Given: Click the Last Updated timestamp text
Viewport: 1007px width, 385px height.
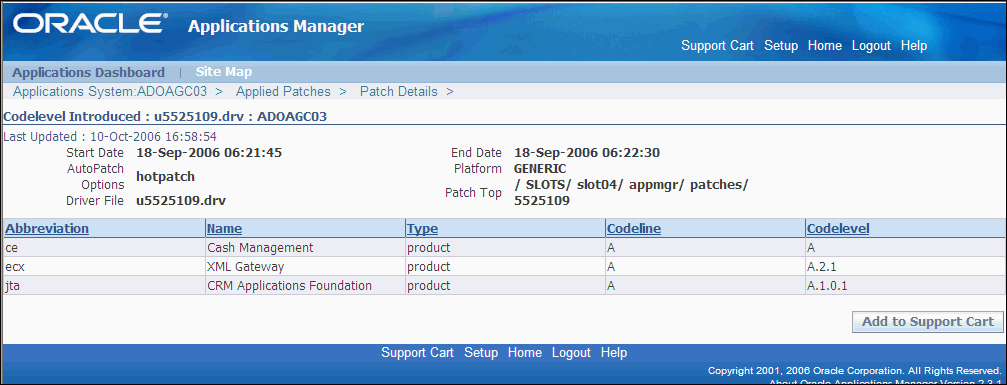Looking at the screenshot, I should click(x=110, y=137).
